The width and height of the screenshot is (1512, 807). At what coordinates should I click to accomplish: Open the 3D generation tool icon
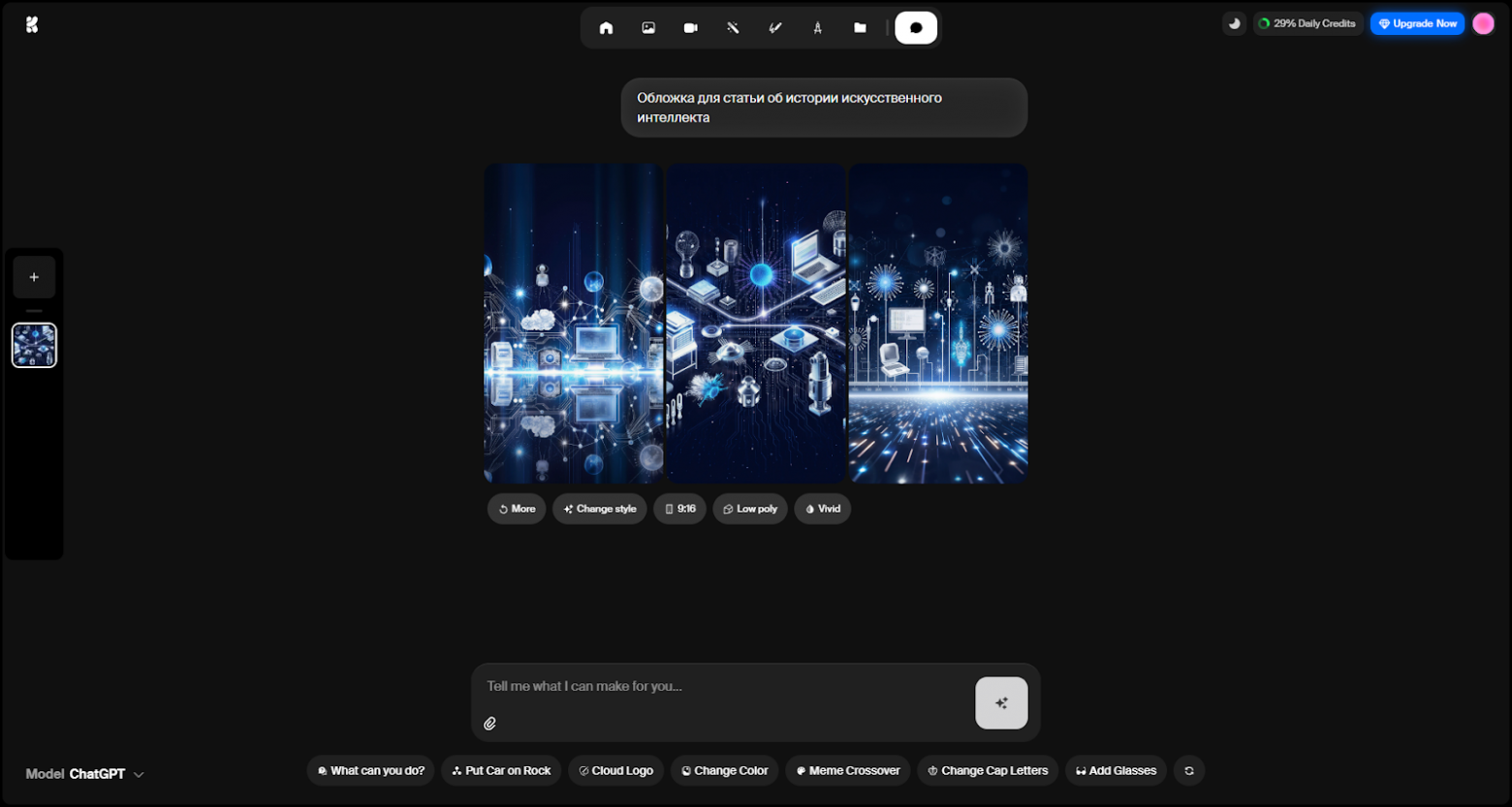[x=817, y=27]
